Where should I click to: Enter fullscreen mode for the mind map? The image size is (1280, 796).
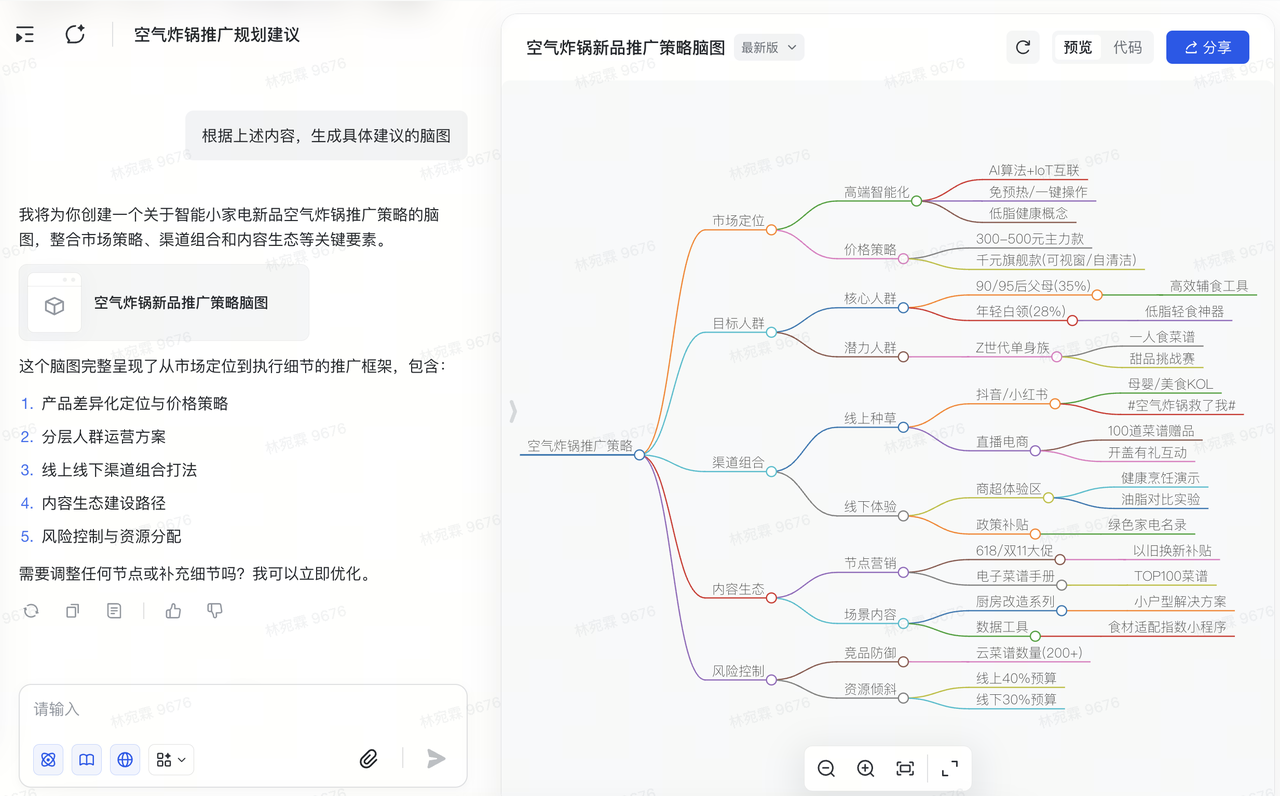tap(950, 768)
